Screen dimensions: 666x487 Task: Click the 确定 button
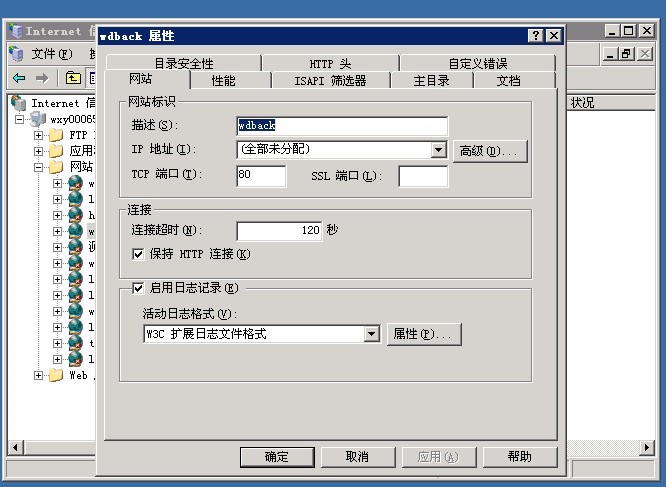[x=277, y=457]
